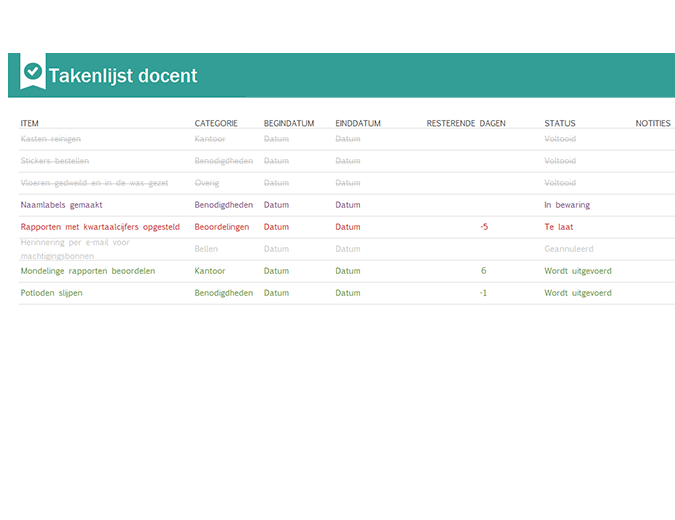Click begin date of Naamlabels gemaakt row

[x=276, y=205]
